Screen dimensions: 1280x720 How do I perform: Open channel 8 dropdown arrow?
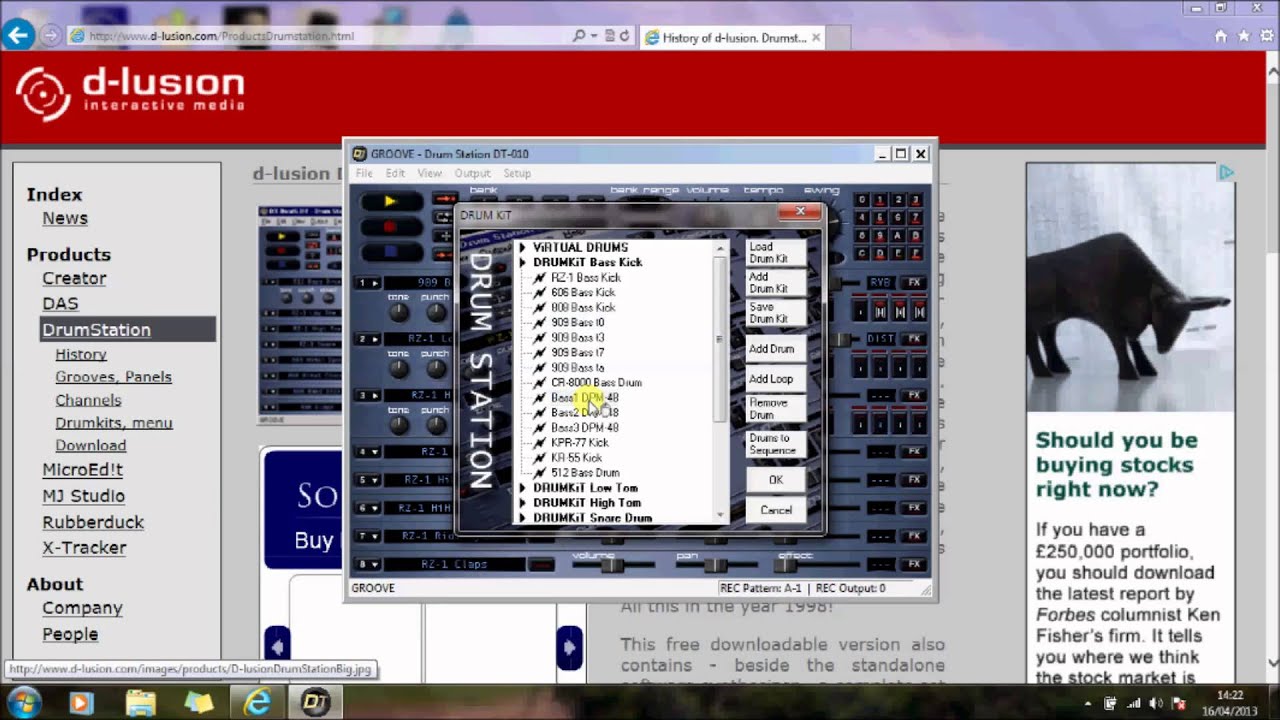pyautogui.click(x=375, y=564)
